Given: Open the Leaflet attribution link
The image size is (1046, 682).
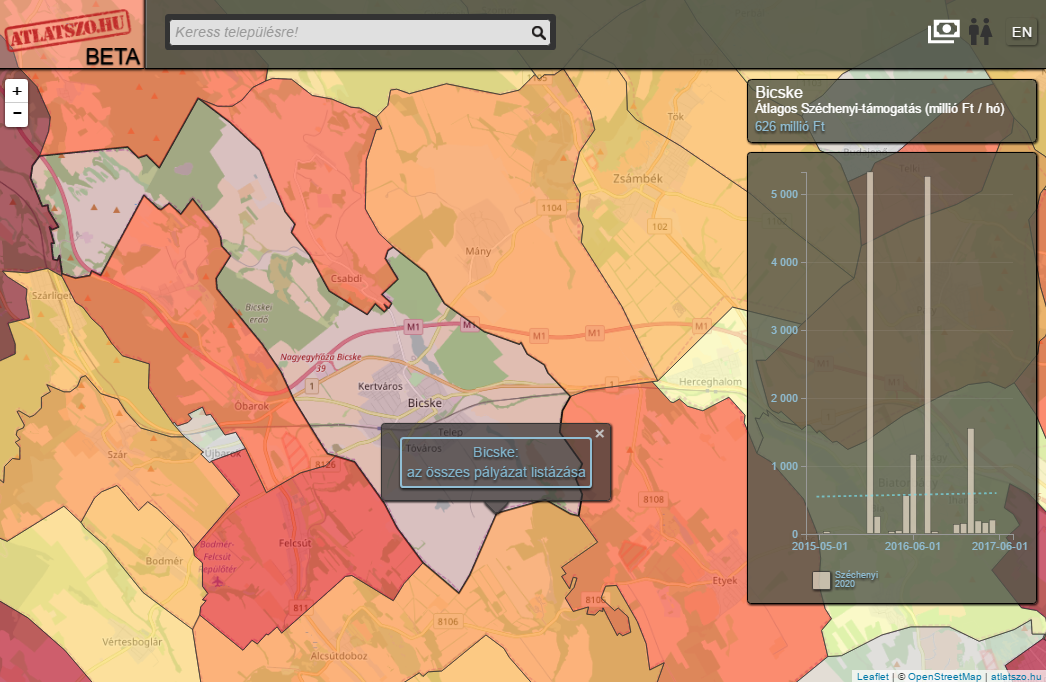Looking at the screenshot, I should point(871,676).
